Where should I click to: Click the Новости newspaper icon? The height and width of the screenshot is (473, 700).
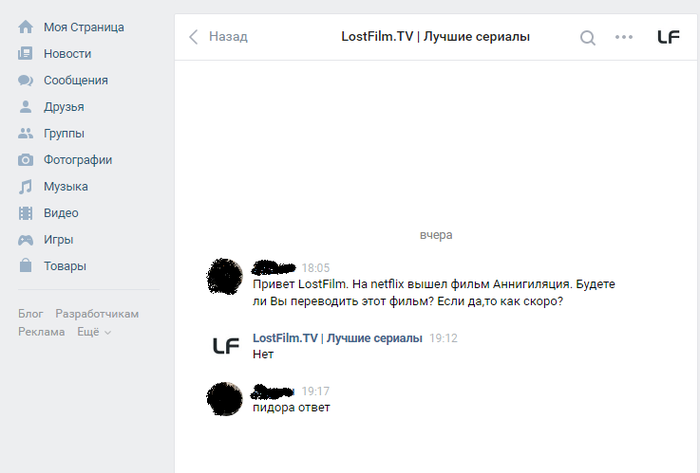[25, 54]
